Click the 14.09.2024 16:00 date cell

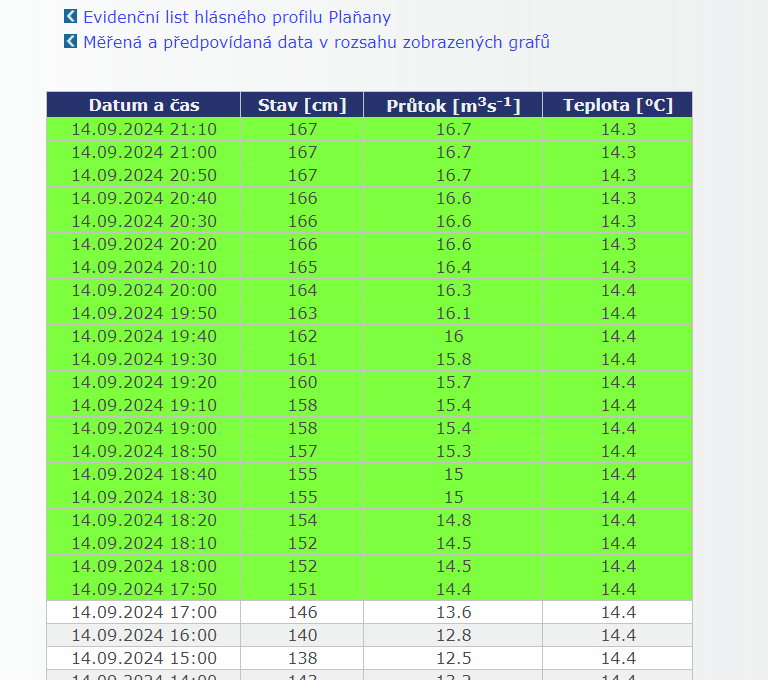(x=144, y=635)
